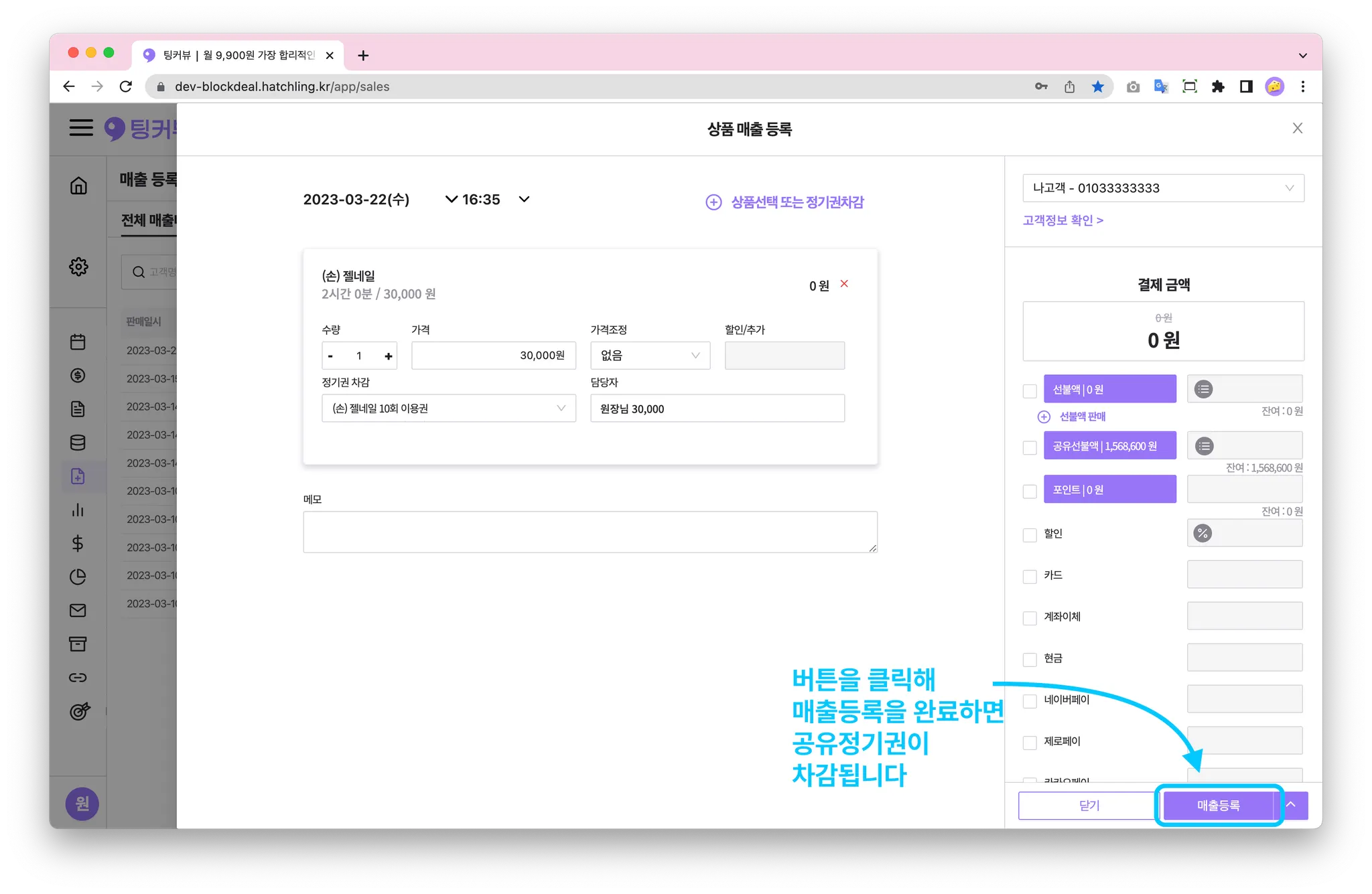Click list icon beside 공유선불액 field
This screenshot has width=1372, height=894.
pos(1204,446)
